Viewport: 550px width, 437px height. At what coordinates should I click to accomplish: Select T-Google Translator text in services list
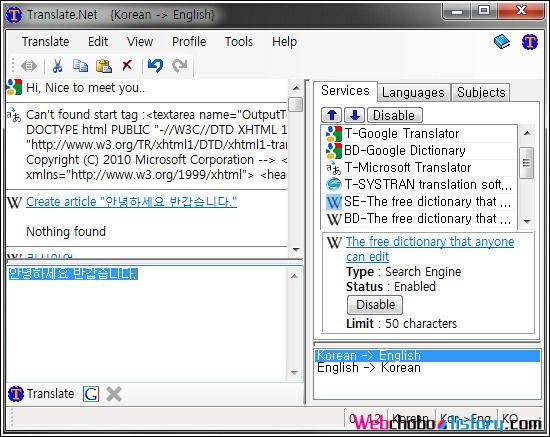[402, 134]
